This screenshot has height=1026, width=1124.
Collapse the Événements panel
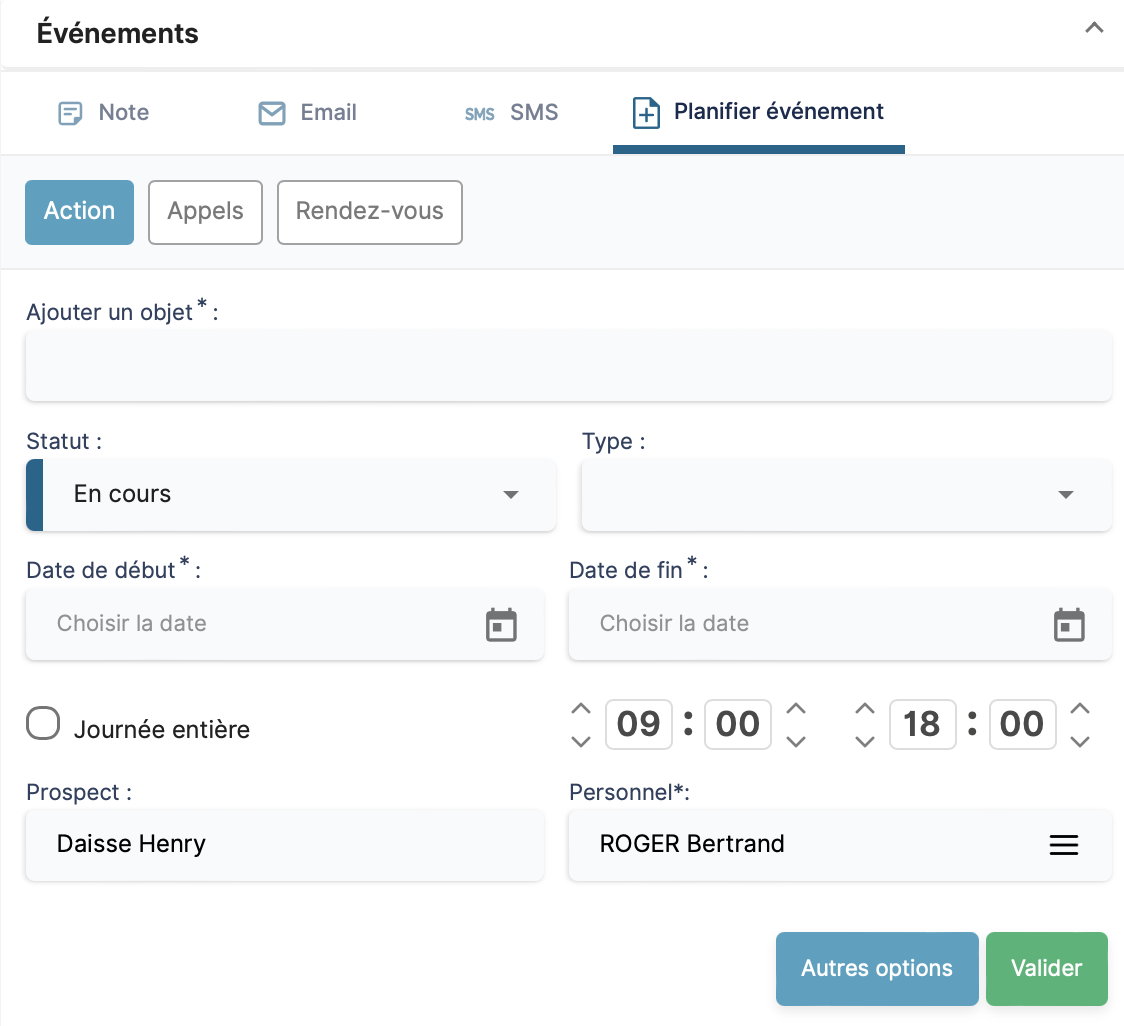pos(1094,29)
